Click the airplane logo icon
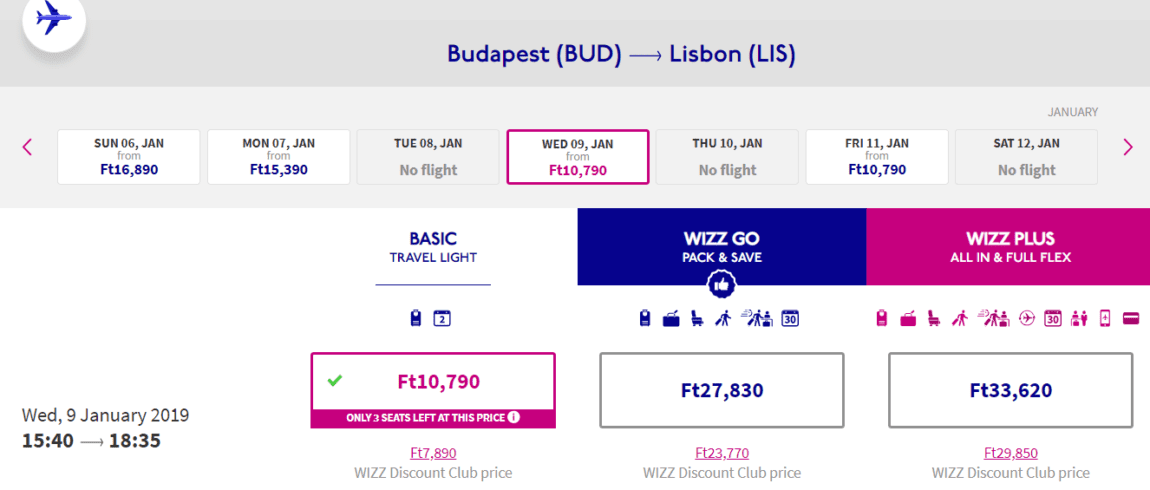Viewport: 1150px width, 490px height. (x=54, y=18)
